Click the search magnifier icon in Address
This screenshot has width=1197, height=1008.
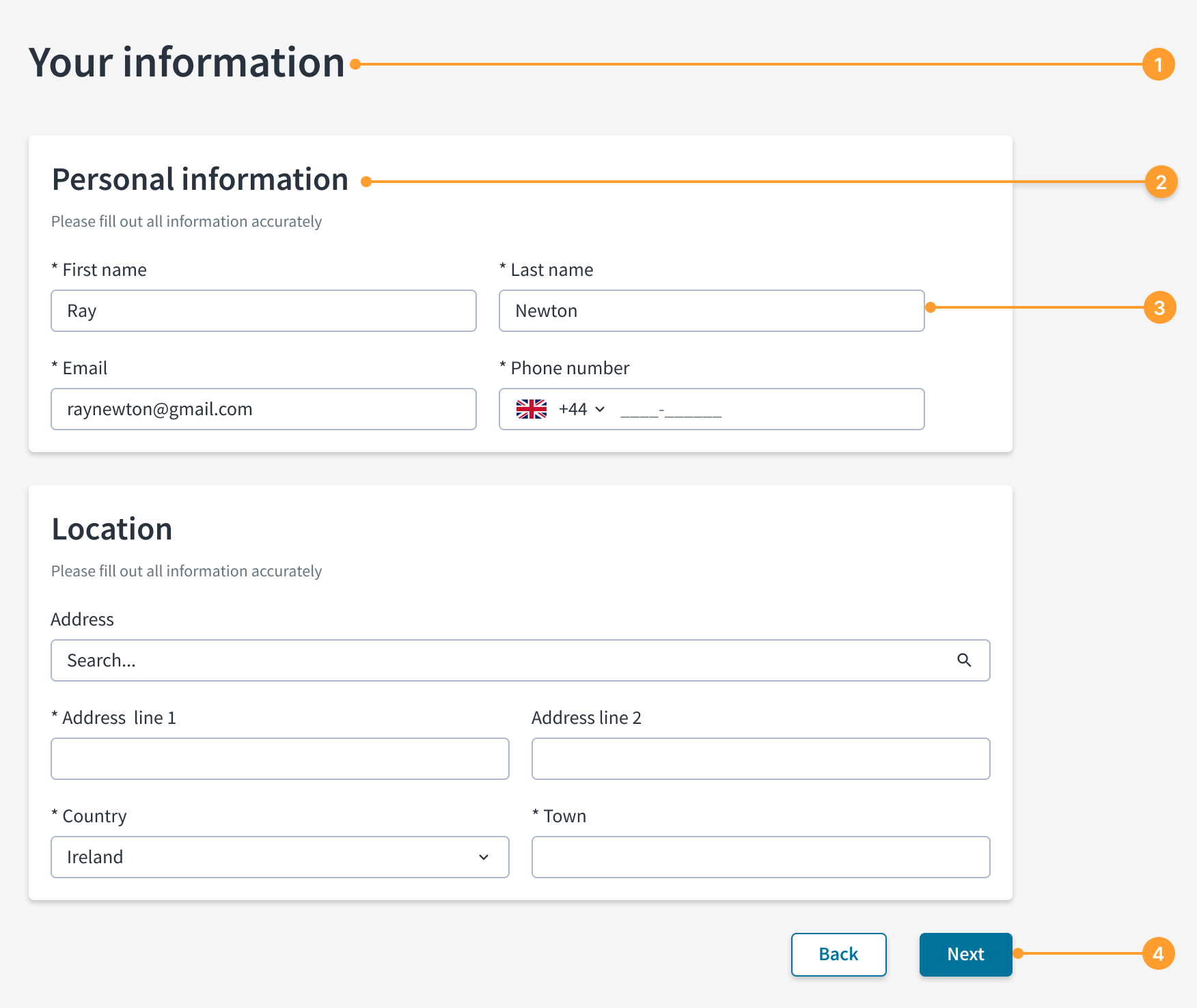tap(964, 660)
